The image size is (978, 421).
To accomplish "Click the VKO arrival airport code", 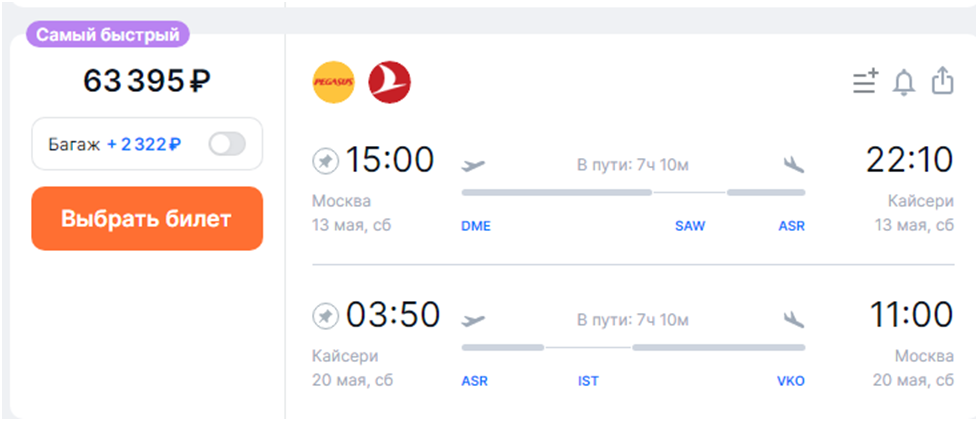I will click(790, 381).
